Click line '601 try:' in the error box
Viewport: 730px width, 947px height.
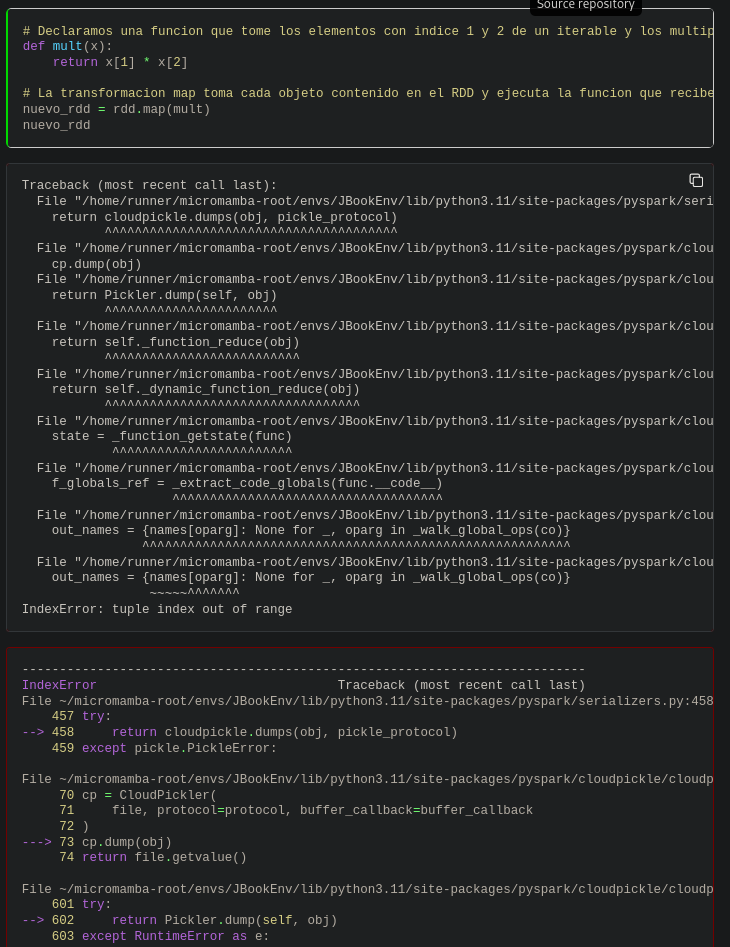tap(82, 904)
